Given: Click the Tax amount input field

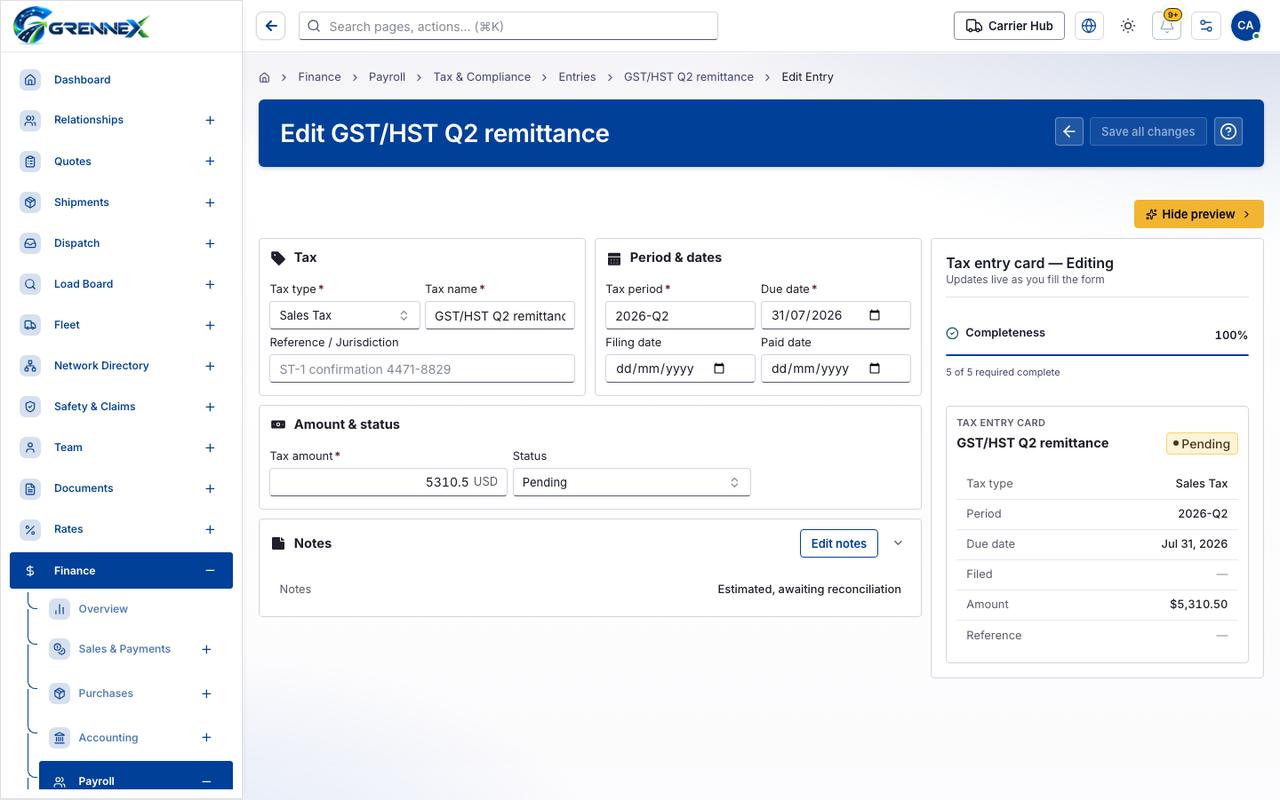Looking at the screenshot, I should [388, 482].
